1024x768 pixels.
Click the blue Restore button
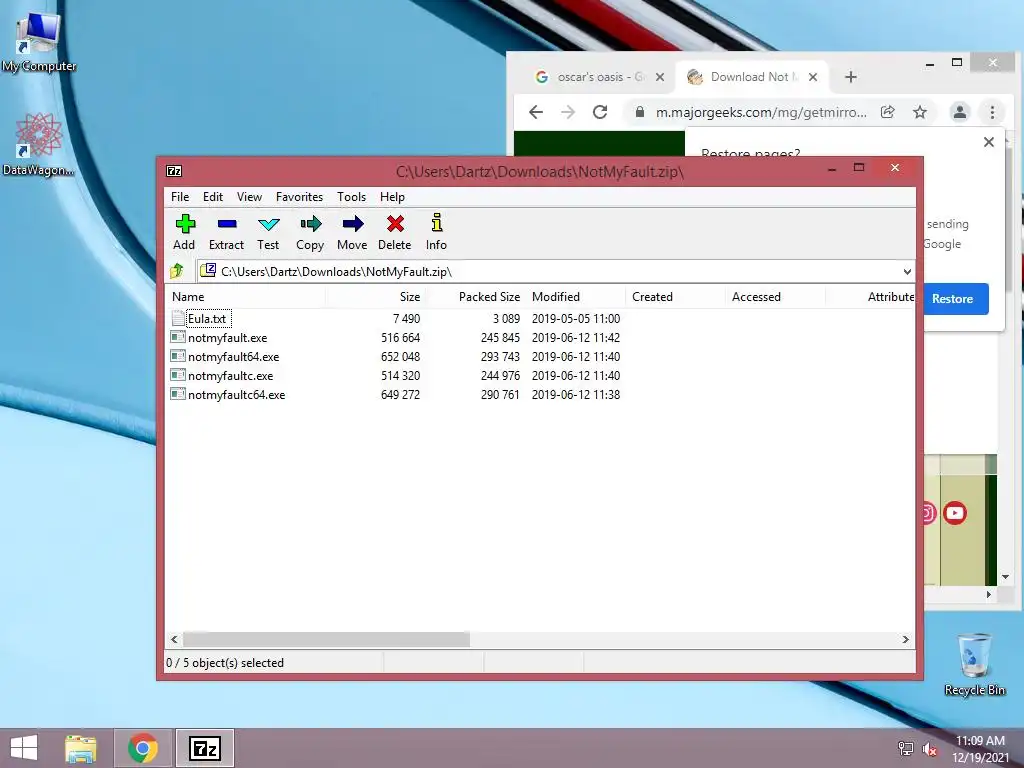point(952,298)
